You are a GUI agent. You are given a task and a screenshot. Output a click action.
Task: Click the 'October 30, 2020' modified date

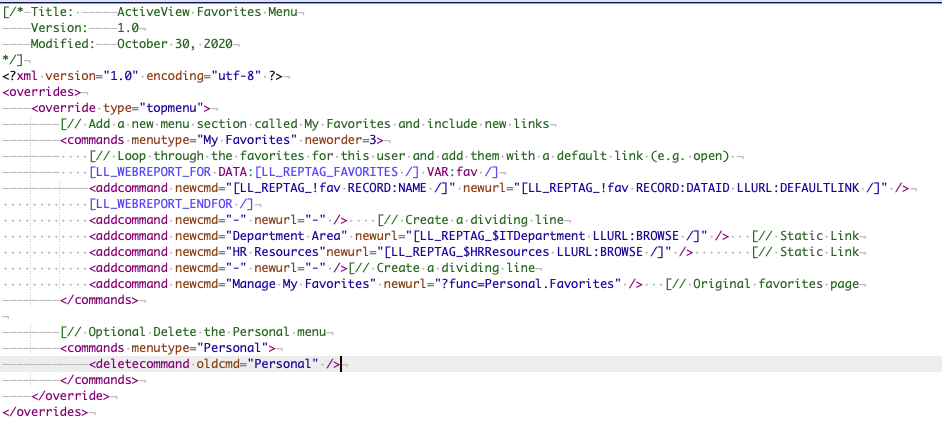click(x=175, y=44)
